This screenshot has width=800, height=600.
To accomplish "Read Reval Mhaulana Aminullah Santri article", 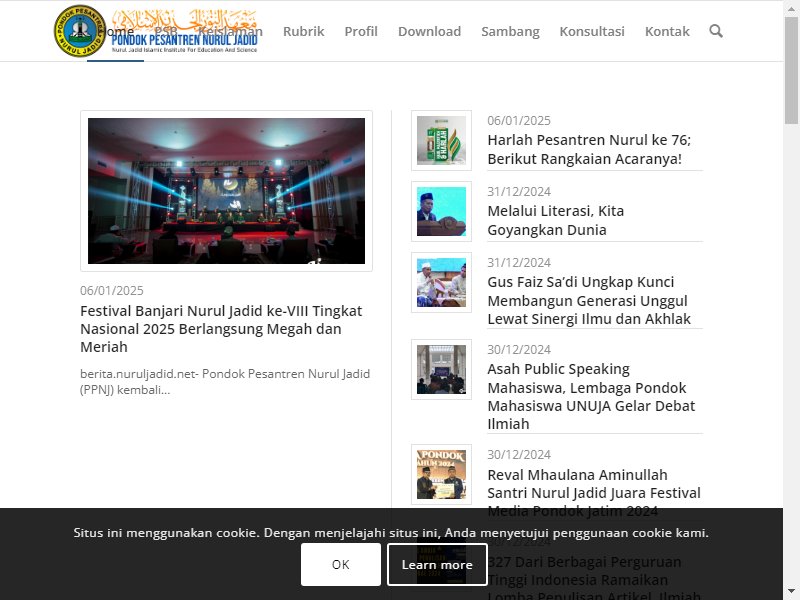I will (594, 493).
